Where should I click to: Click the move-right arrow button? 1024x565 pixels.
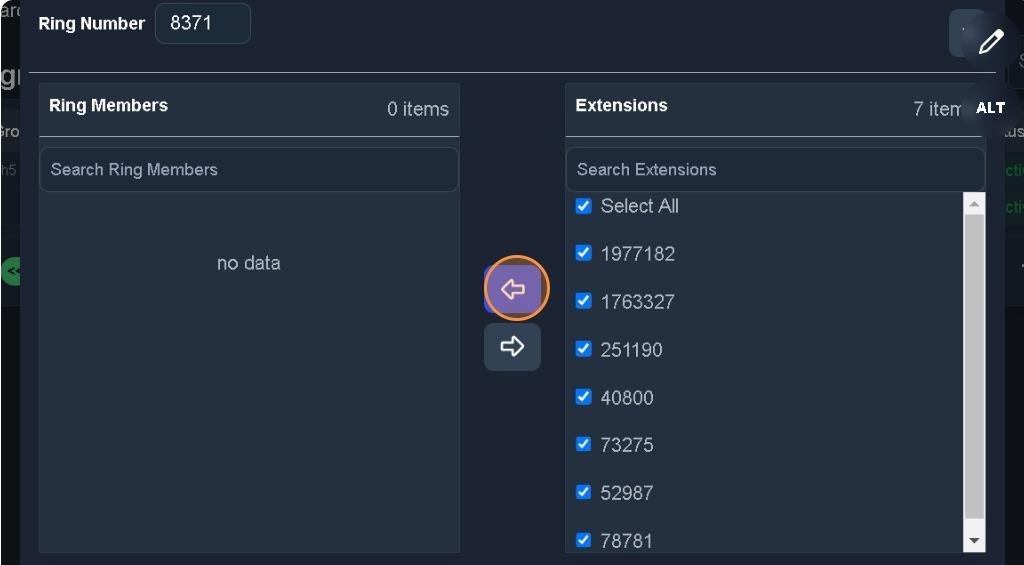pos(512,347)
